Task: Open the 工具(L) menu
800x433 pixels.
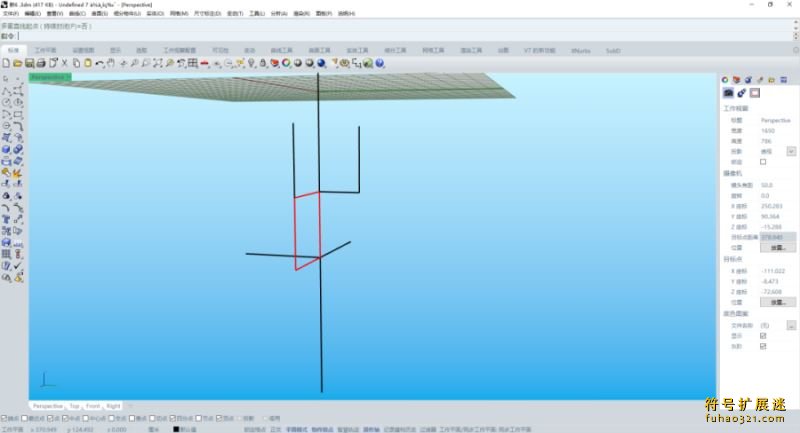Action: 257,13
